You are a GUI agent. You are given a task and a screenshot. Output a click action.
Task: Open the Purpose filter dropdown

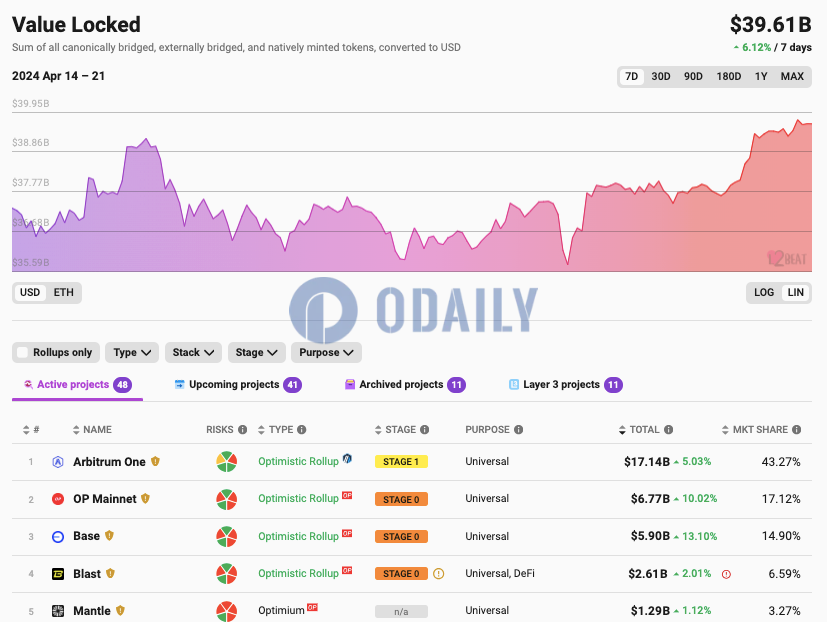[x=326, y=352]
